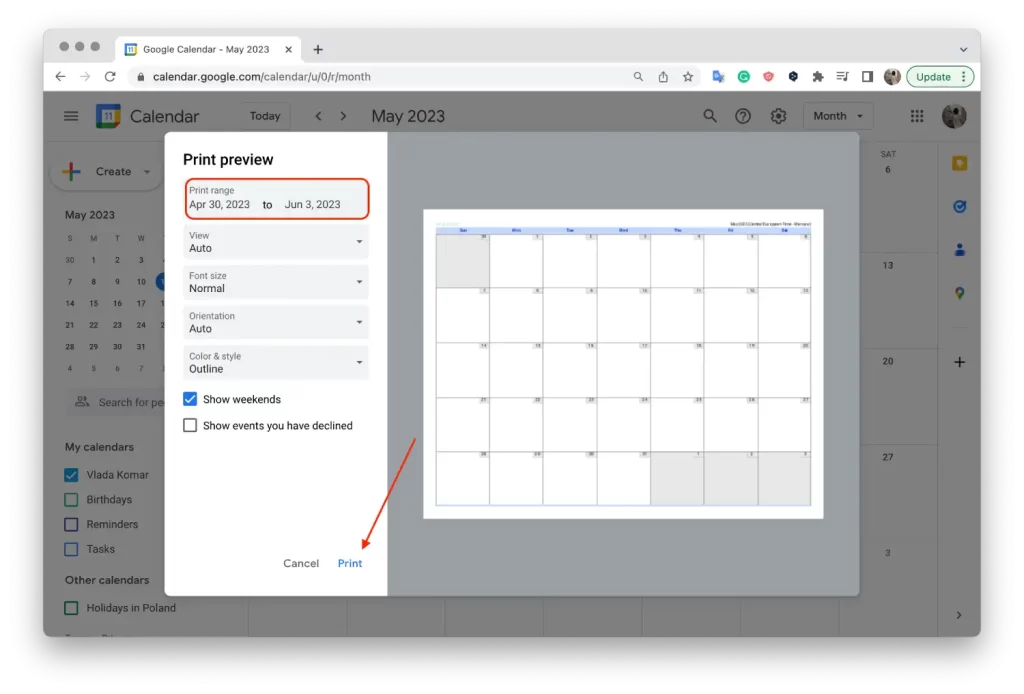Open the Calendar main menu hamburger
The width and height of the screenshot is (1024, 694).
coord(71,116)
